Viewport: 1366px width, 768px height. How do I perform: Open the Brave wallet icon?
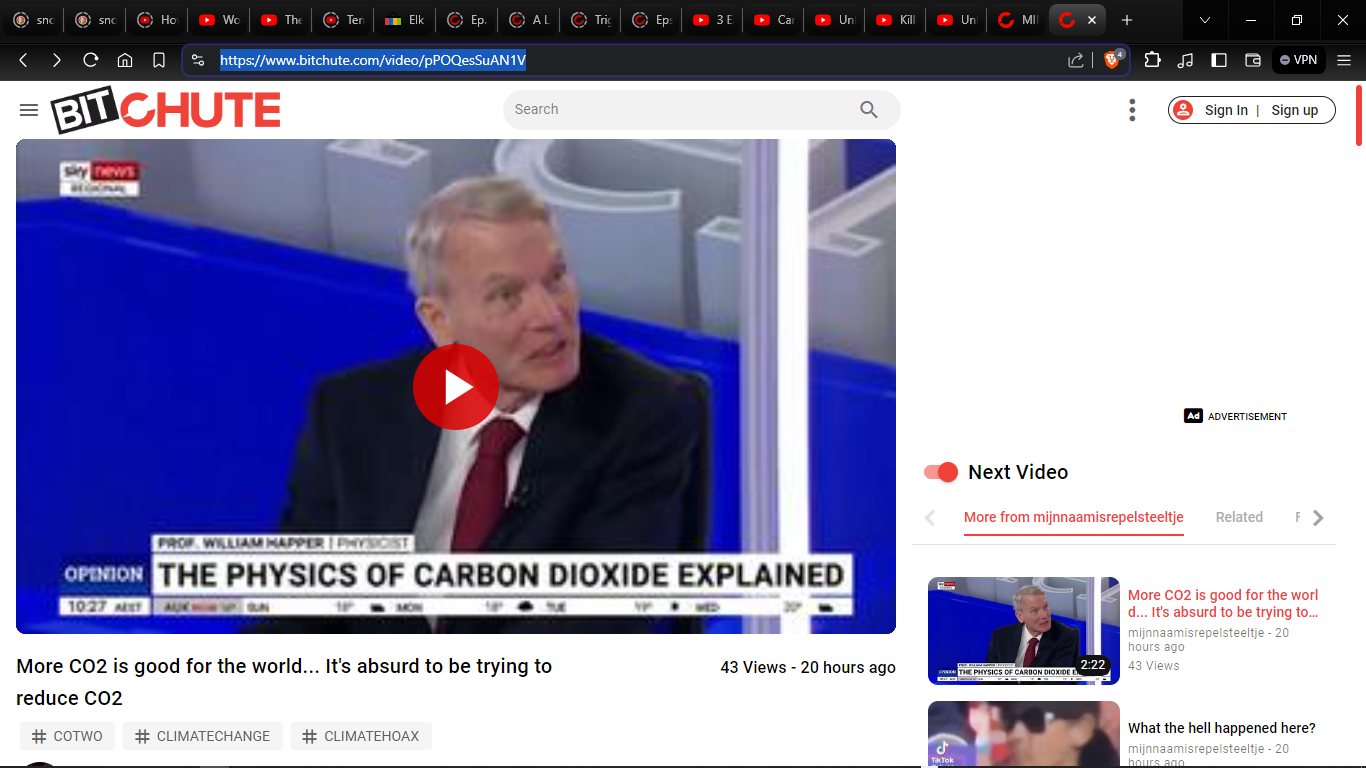coord(1252,60)
